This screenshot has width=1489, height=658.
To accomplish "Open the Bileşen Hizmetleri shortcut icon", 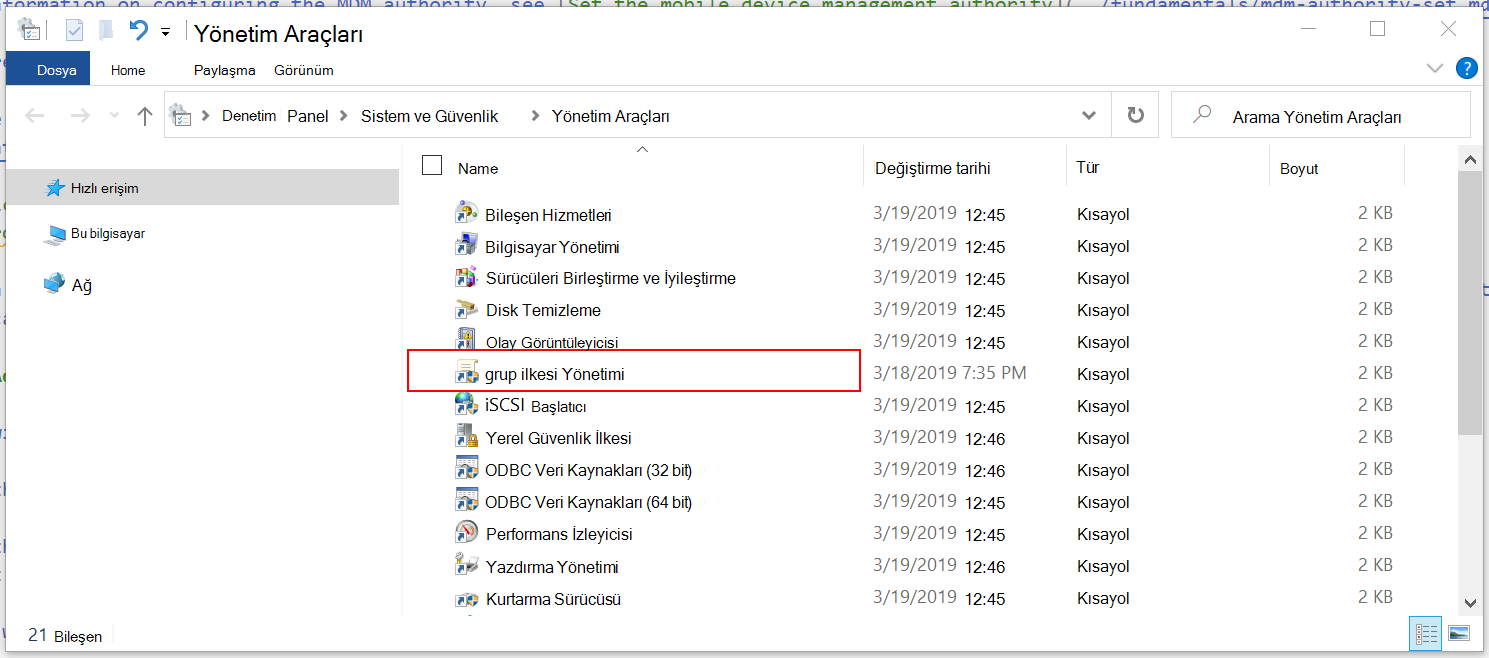I will [466, 213].
